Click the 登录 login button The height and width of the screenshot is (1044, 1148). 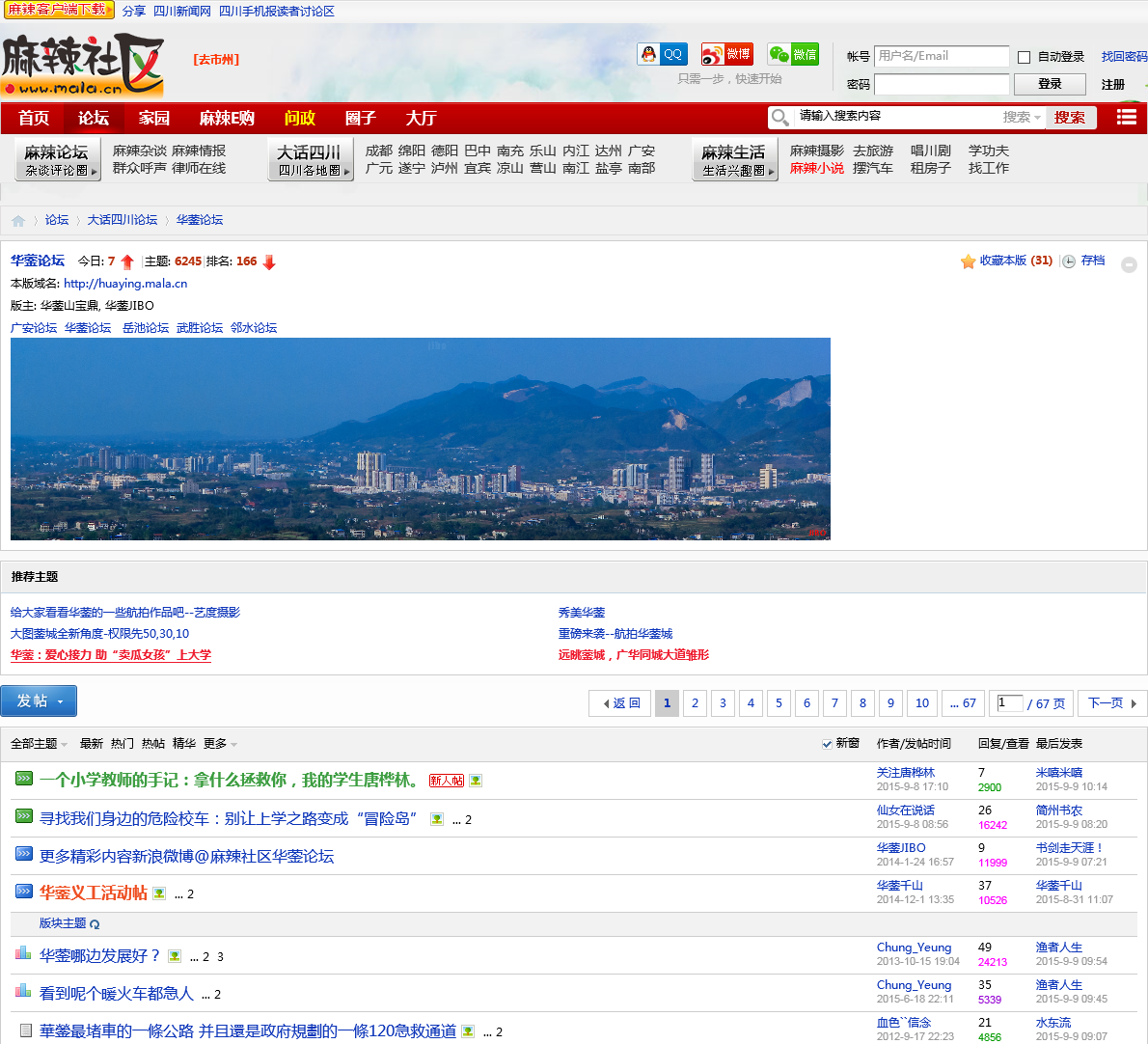pos(1050,84)
